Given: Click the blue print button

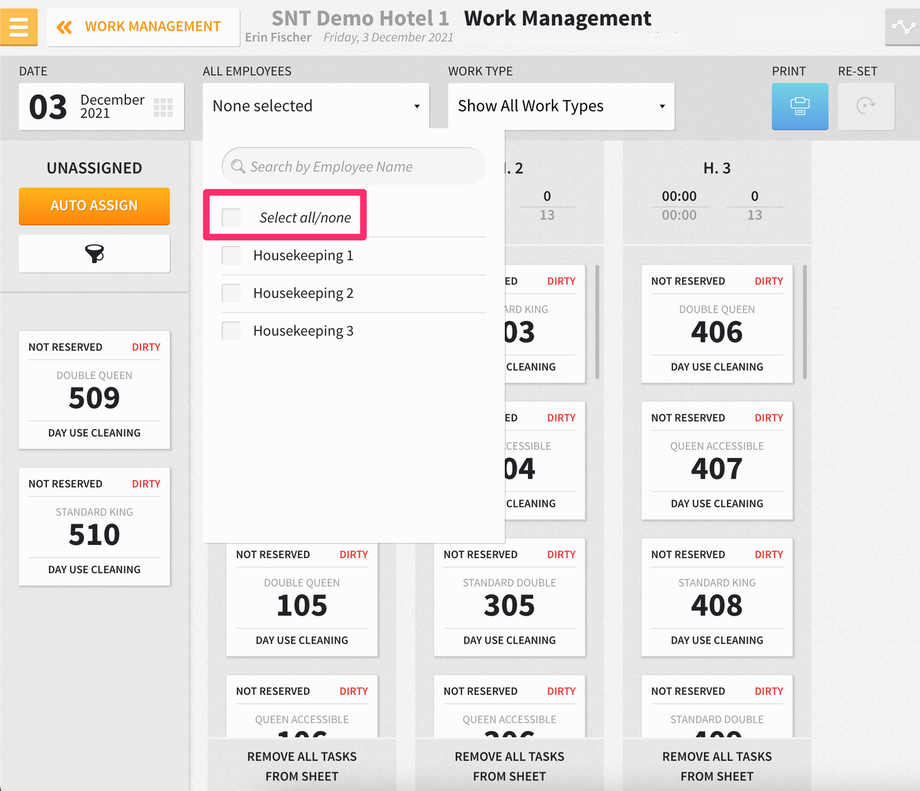Looking at the screenshot, I should (x=800, y=106).
